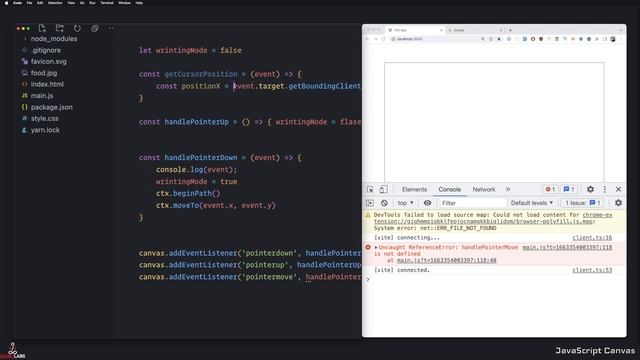The height and width of the screenshot is (360, 640).
Task: Focus the console Filter field
Action: tap(473, 203)
